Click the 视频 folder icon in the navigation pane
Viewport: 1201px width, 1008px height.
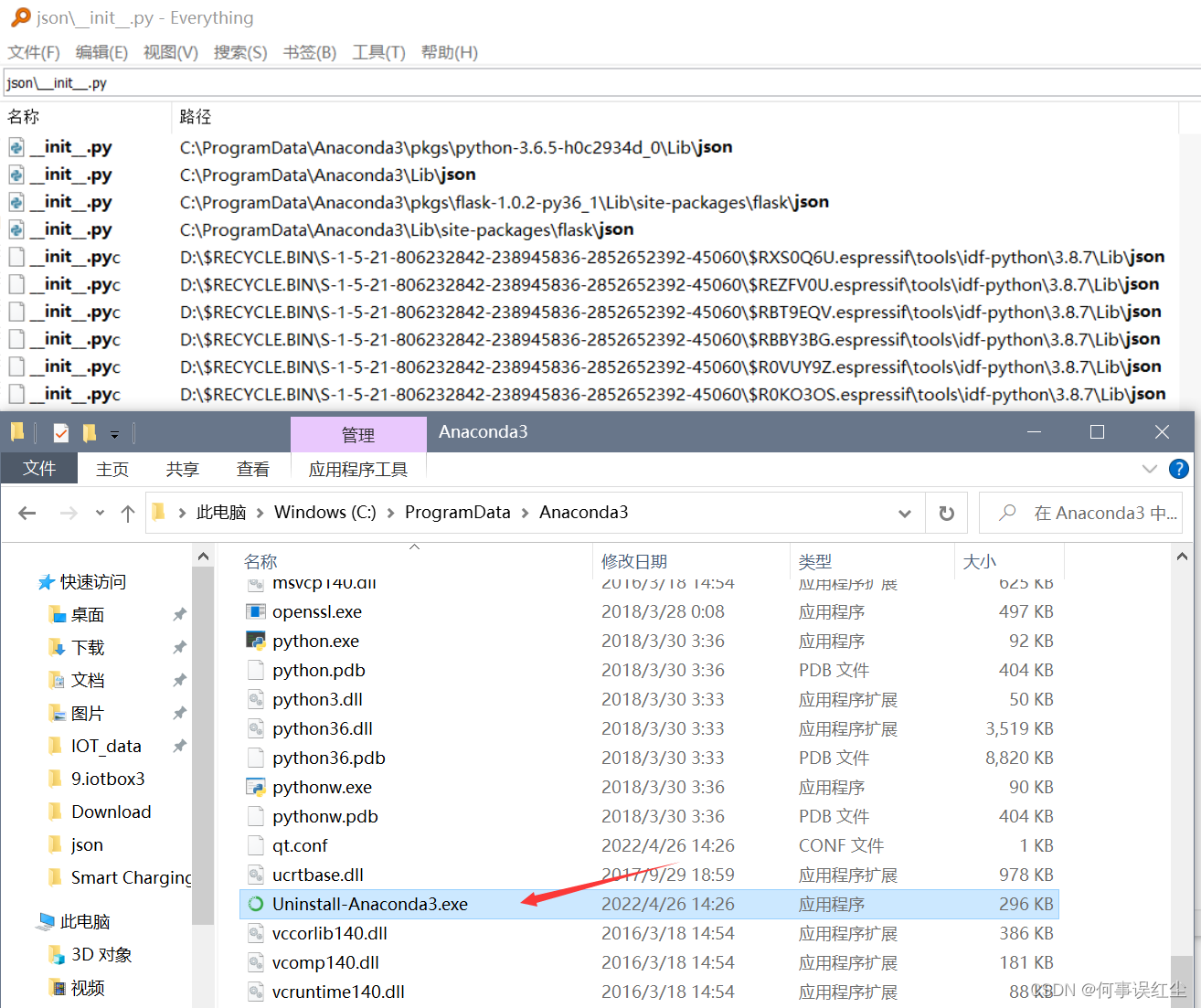pyautogui.click(x=57, y=988)
